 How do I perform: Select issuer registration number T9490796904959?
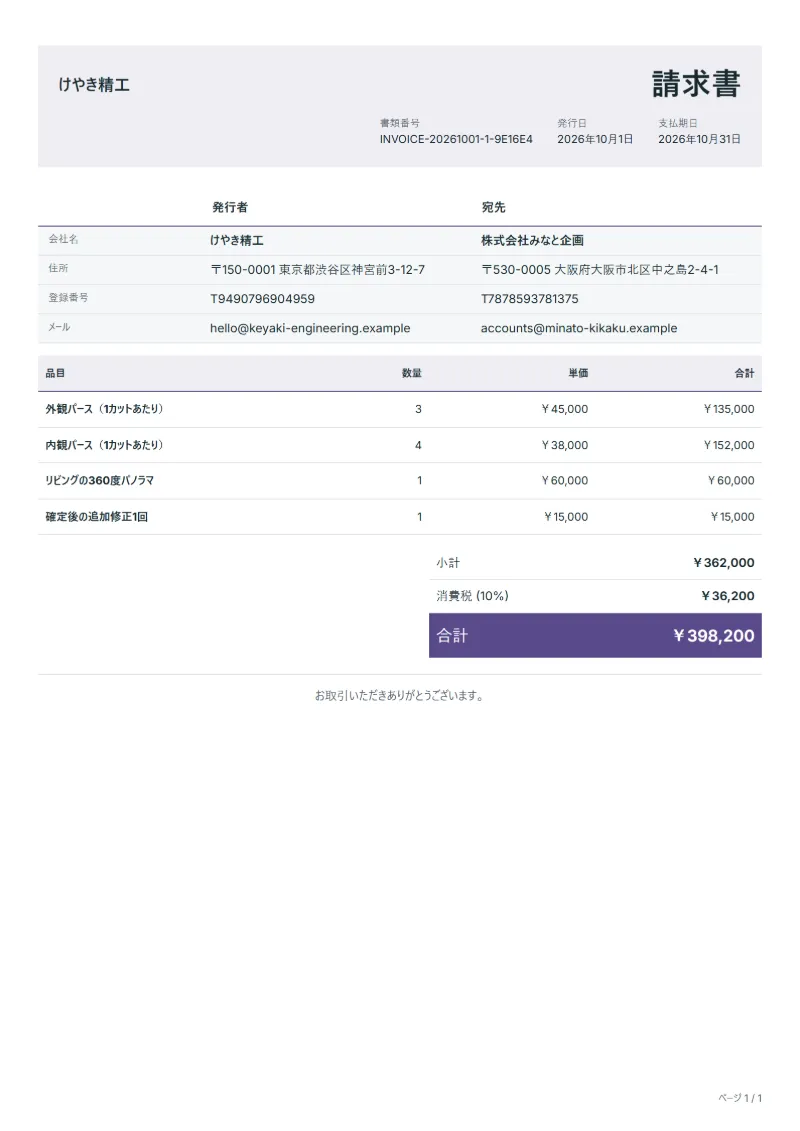(263, 299)
